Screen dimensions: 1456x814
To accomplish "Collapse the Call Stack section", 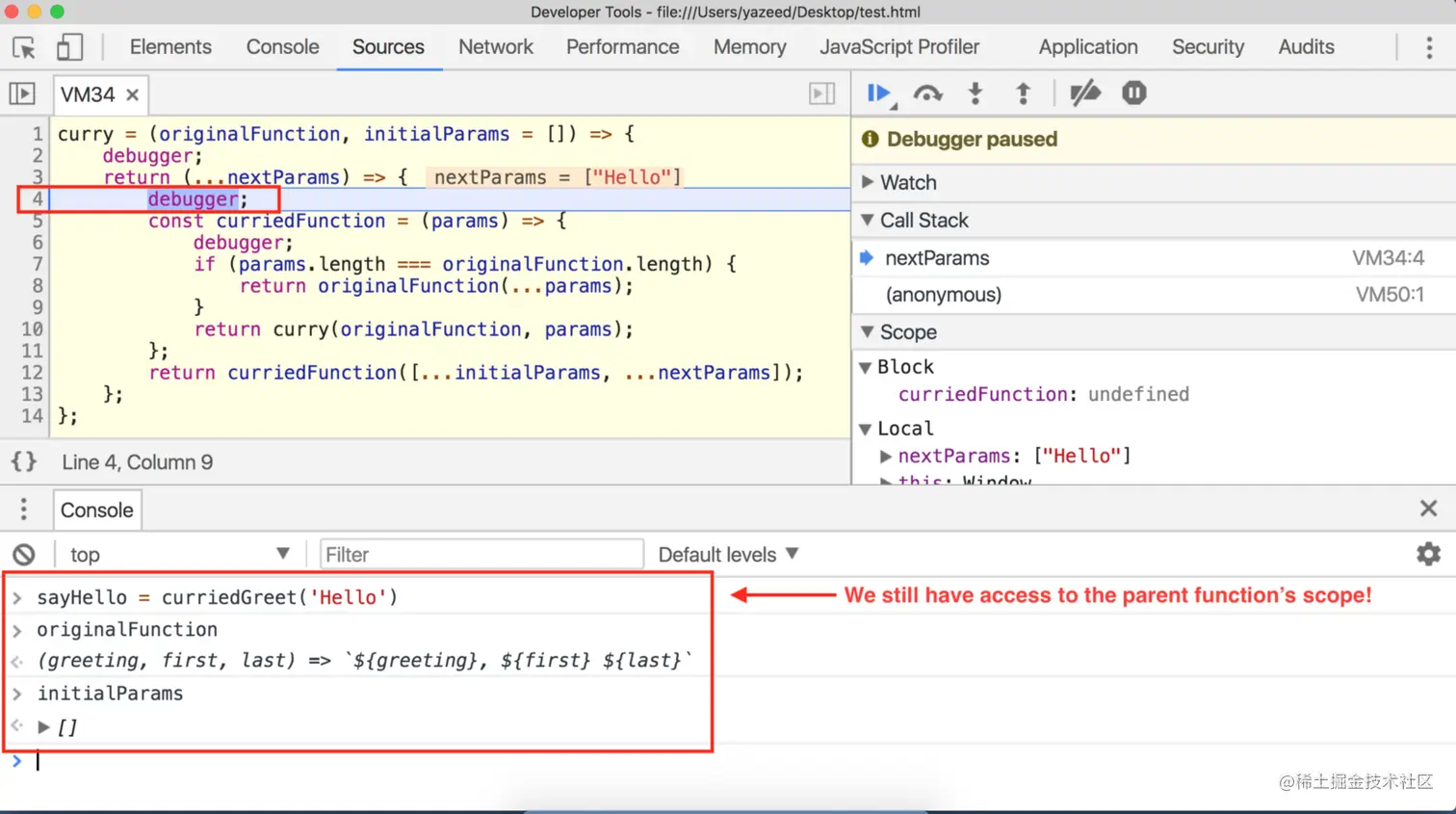I will point(868,221).
